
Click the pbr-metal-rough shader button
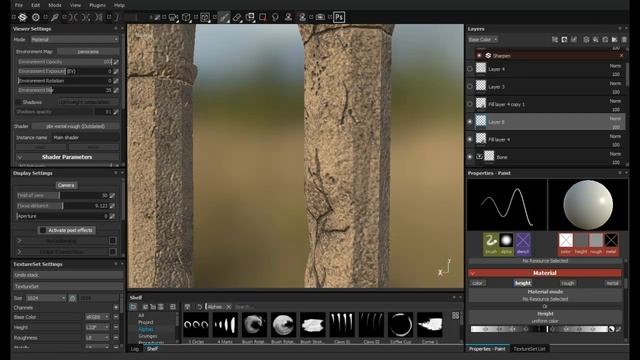[x=76, y=127]
